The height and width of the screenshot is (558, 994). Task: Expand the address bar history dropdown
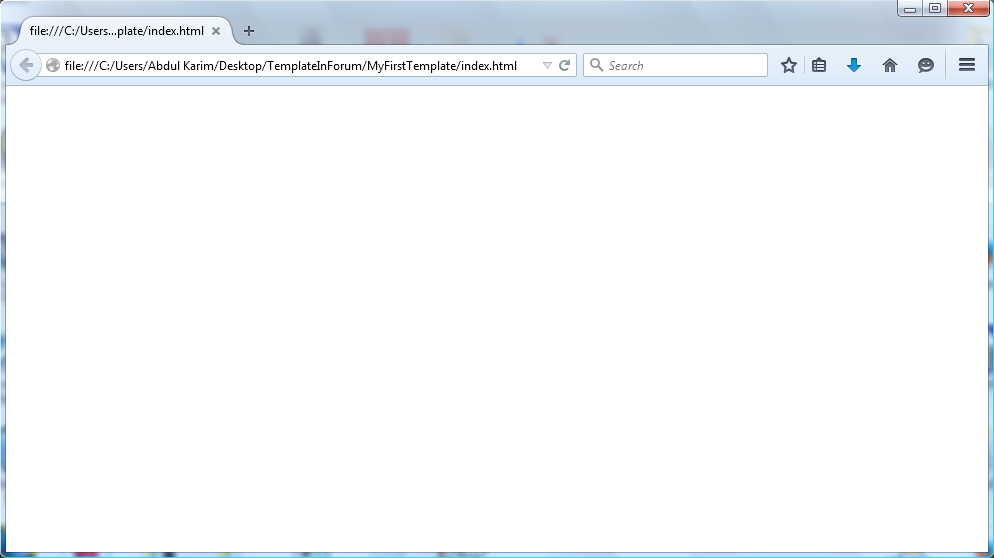(x=547, y=66)
